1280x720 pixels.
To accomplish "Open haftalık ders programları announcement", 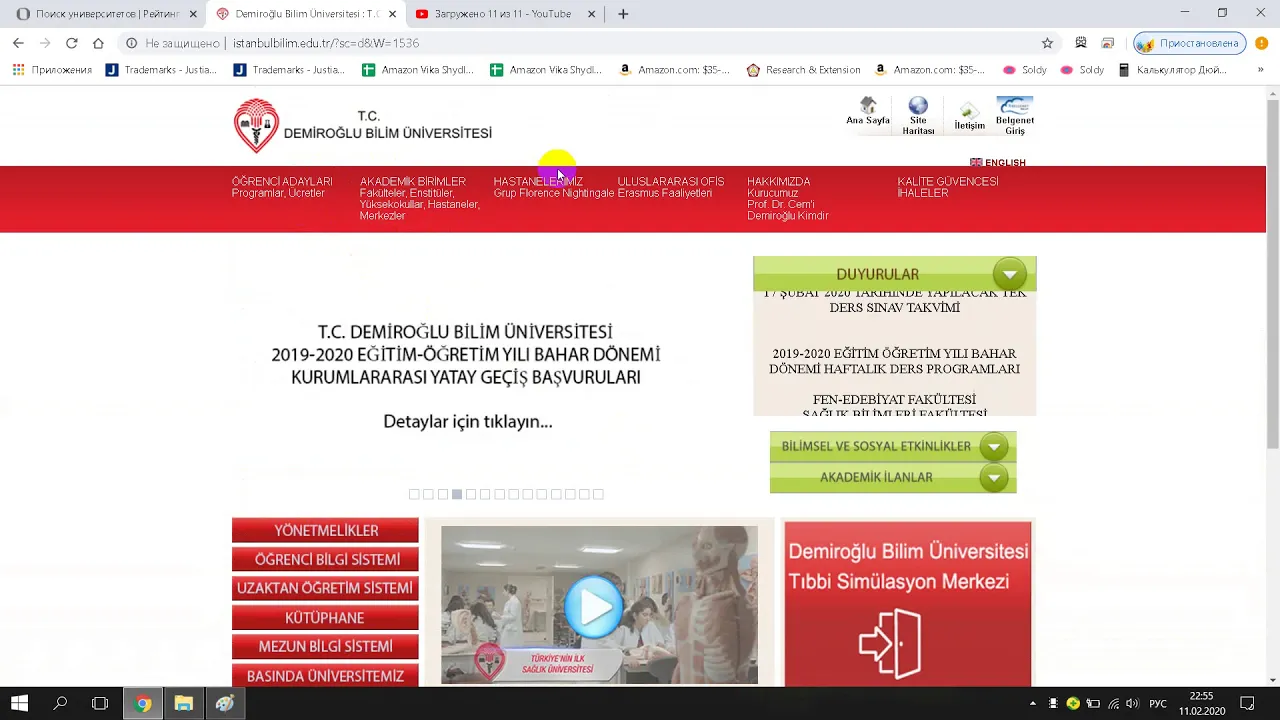I will pos(894,361).
